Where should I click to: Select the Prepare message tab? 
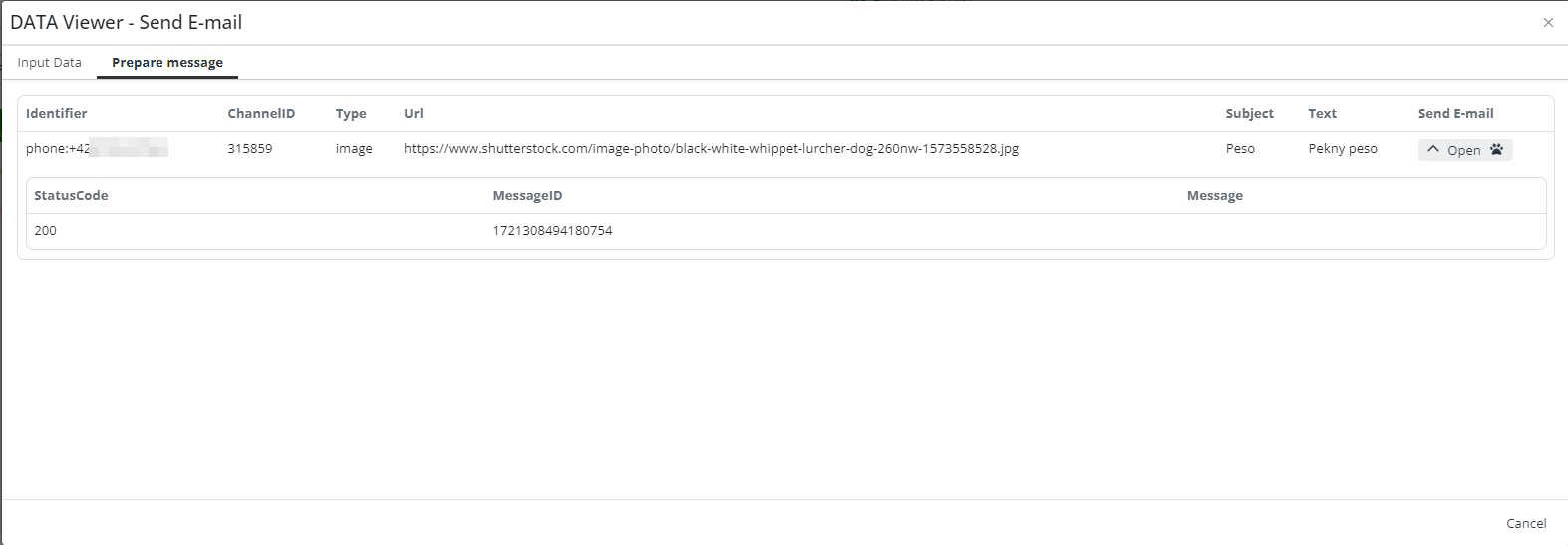[x=167, y=63]
